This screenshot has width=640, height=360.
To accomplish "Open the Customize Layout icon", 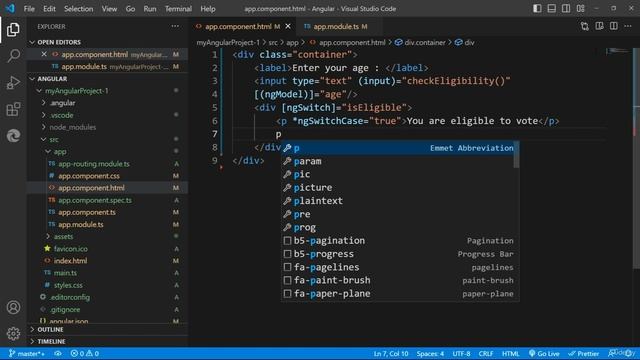I will 580,9.
